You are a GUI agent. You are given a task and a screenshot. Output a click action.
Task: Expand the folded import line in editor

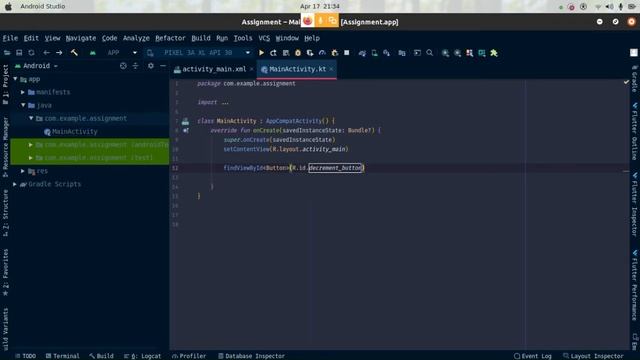(225, 102)
